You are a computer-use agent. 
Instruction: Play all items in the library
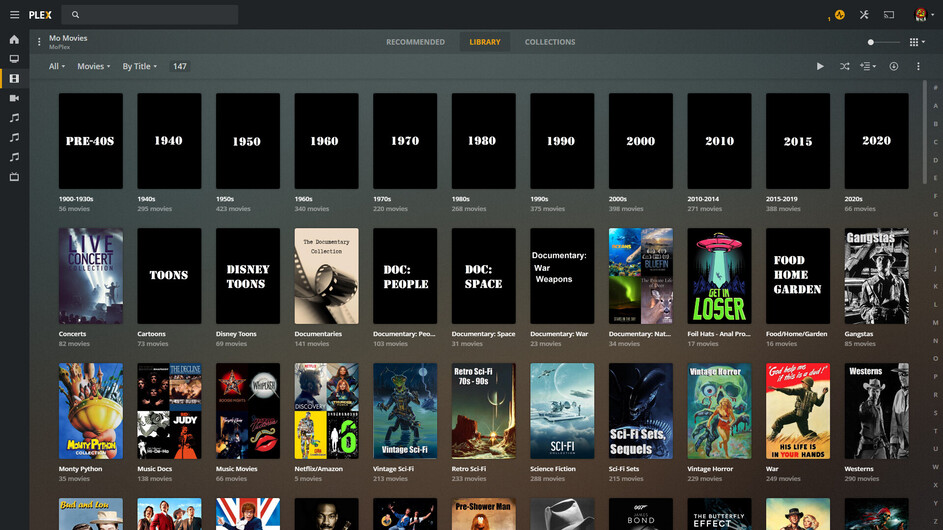click(820, 66)
